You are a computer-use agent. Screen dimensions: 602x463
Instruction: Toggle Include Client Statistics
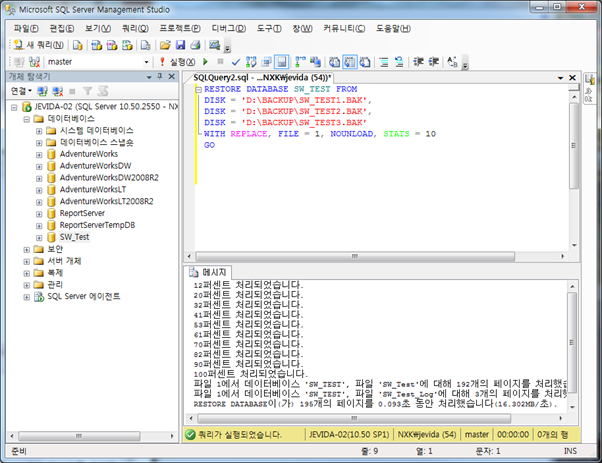[x=315, y=62]
